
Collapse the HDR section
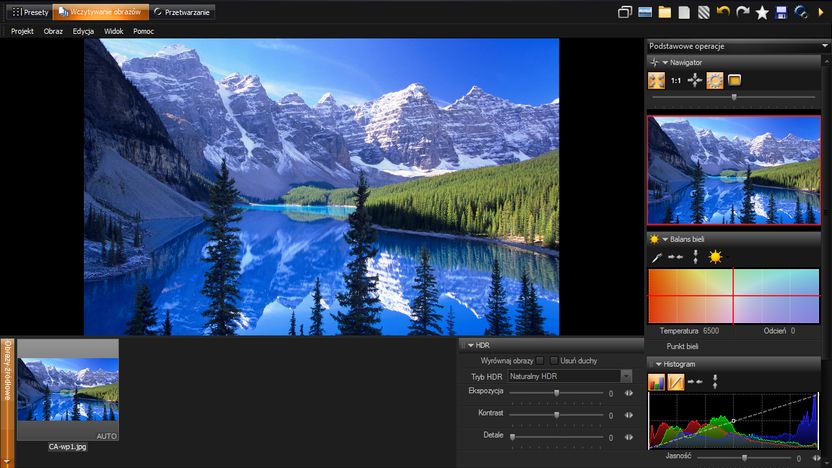pos(471,345)
